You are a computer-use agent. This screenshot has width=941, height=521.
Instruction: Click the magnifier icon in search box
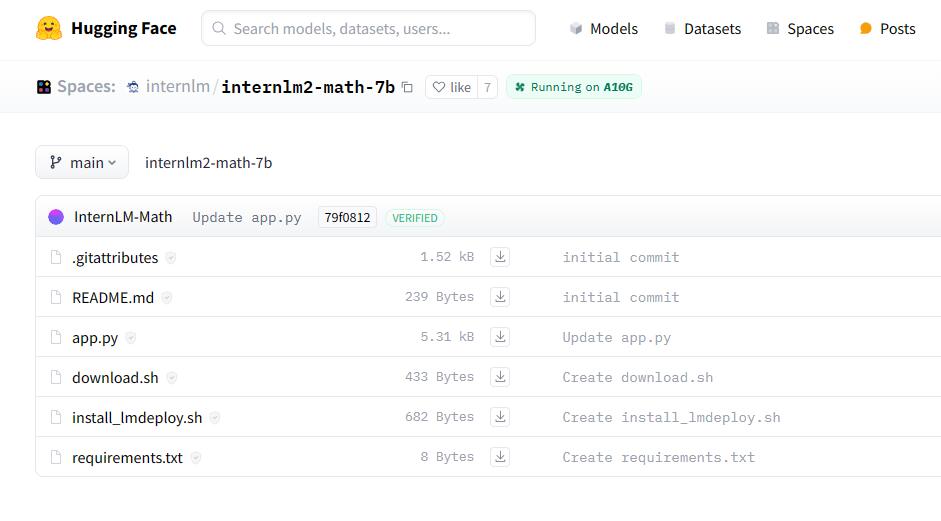219,28
